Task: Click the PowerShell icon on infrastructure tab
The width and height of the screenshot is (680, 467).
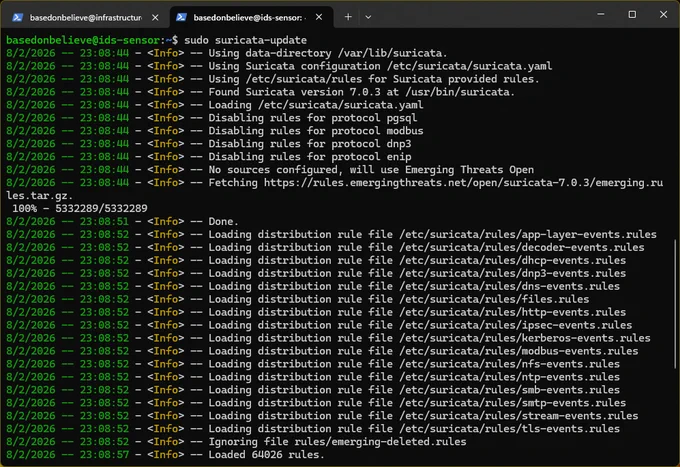Action: click(18, 17)
